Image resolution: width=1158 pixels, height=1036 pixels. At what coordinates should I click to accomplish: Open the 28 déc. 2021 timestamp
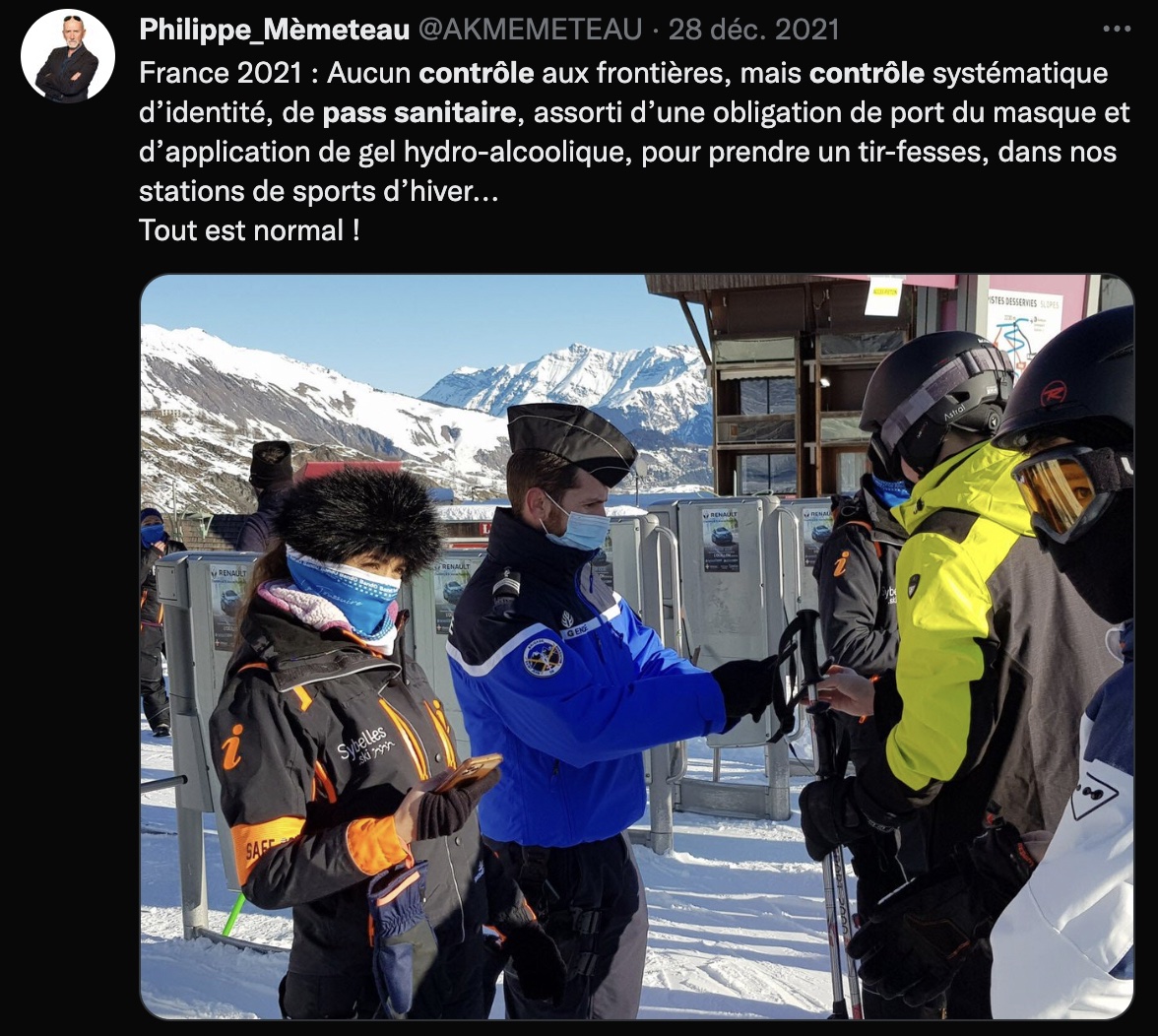(754, 30)
